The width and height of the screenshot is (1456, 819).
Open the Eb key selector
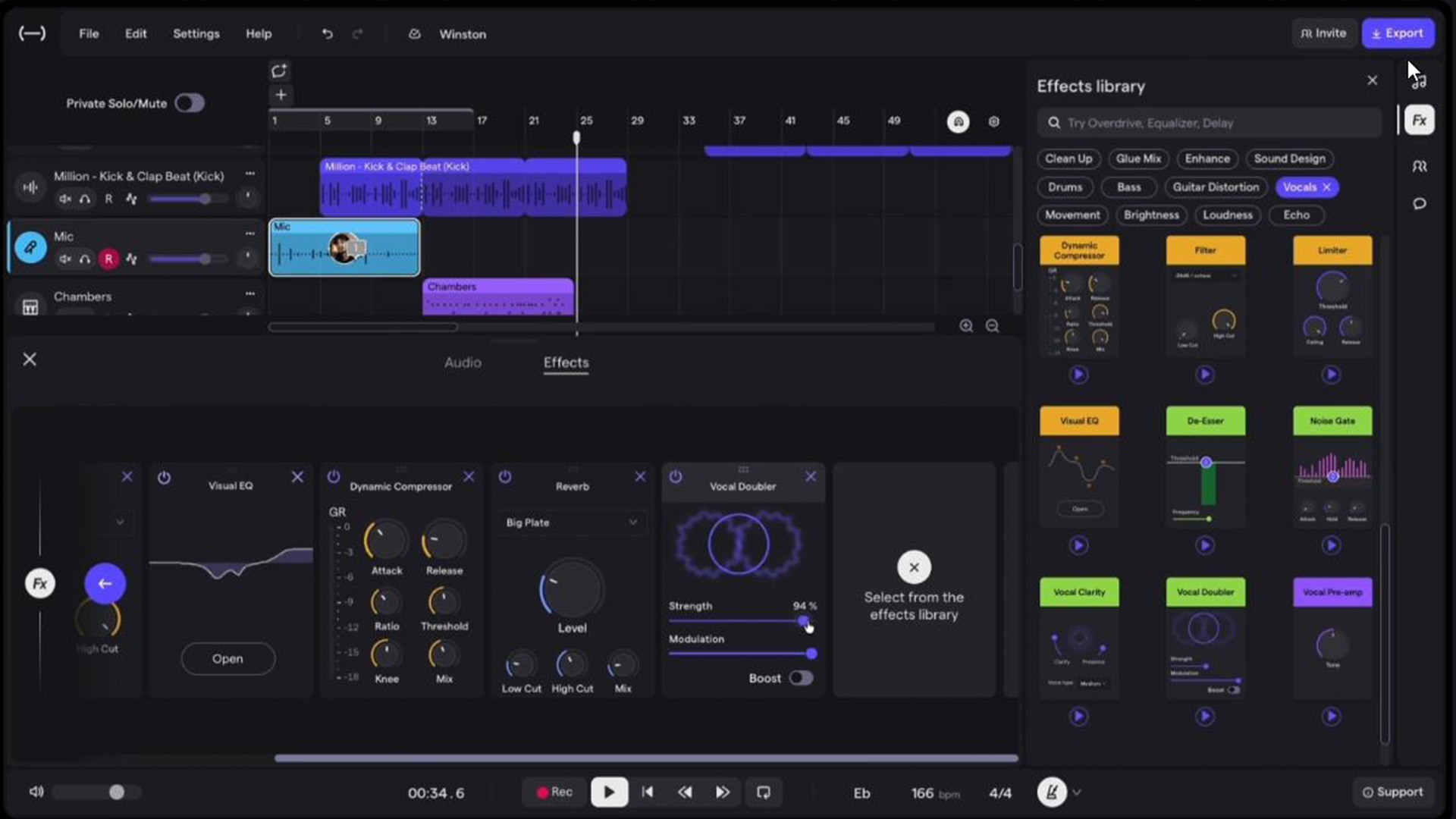(x=861, y=793)
